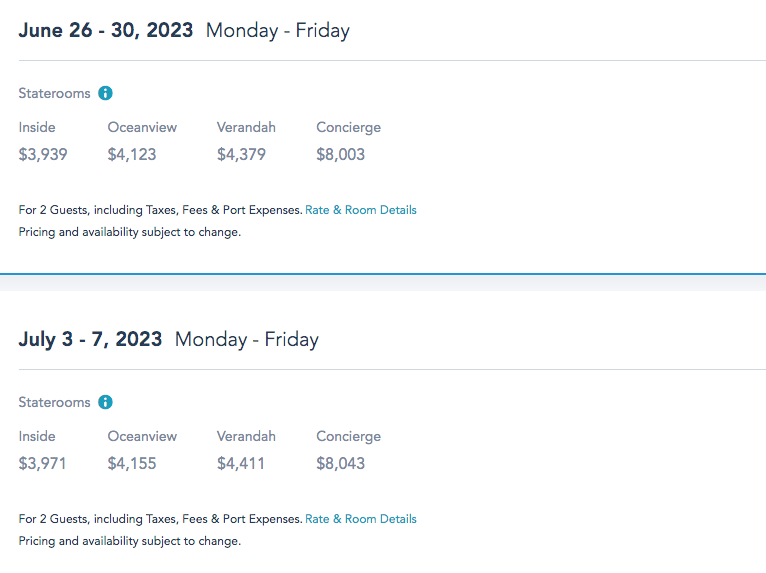This screenshot has width=766, height=573.
Task: Click the Inside label in July sailing
Action: point(37,436)
